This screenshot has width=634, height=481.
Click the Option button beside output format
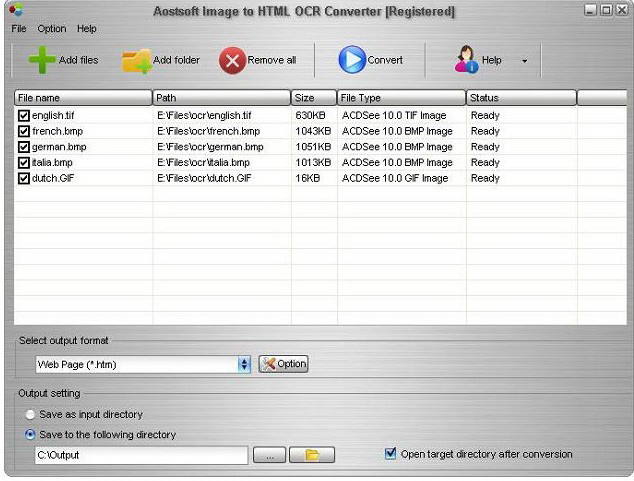[283, 364]
